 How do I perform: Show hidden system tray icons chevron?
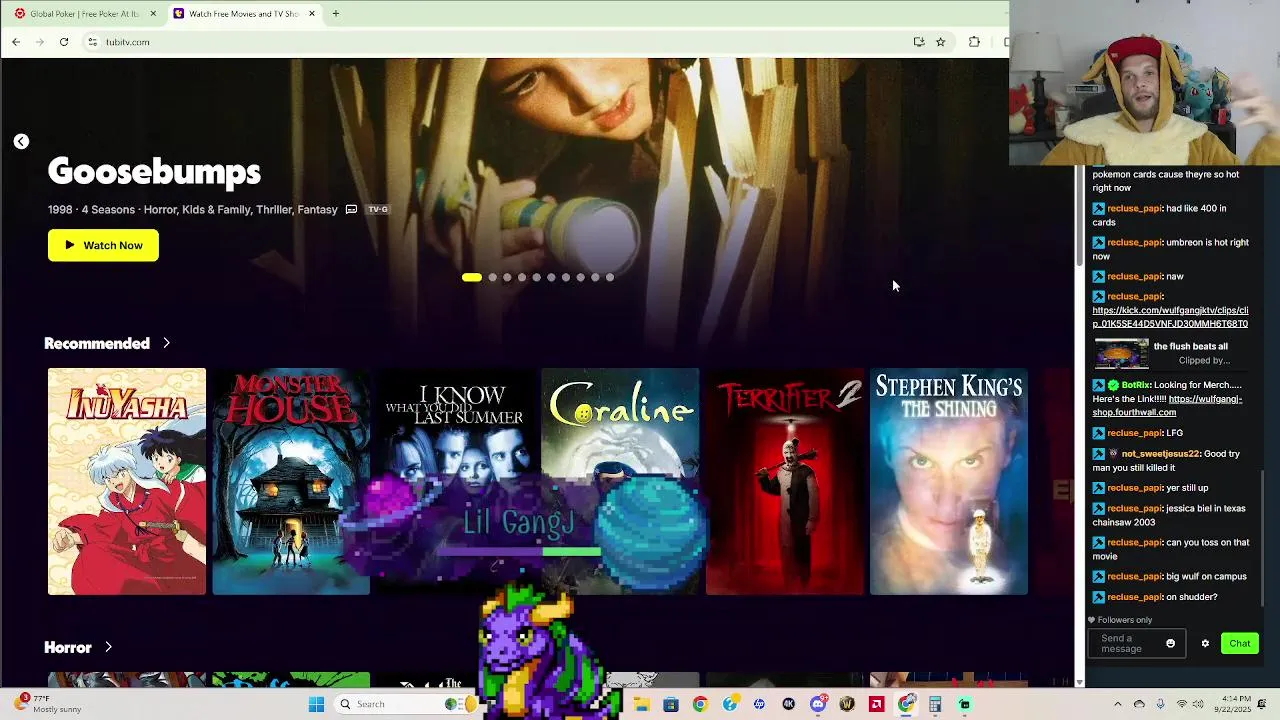[1117, 704]
